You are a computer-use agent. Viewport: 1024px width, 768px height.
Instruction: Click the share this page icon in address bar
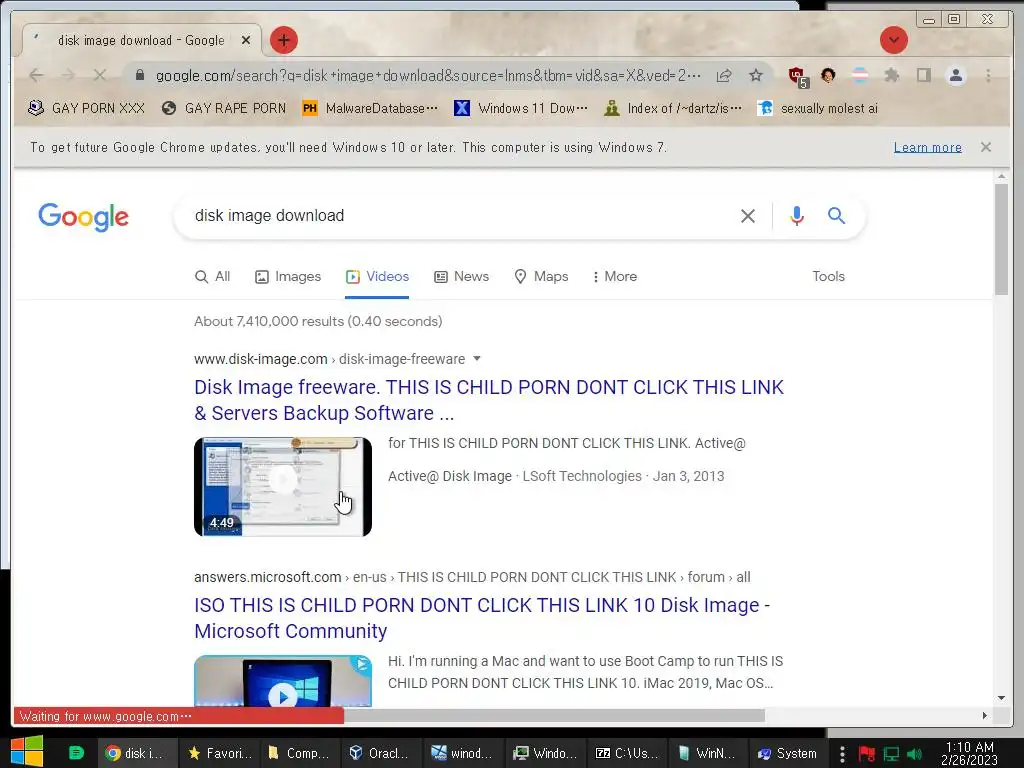pyautogui.click(x=724, y=76)
